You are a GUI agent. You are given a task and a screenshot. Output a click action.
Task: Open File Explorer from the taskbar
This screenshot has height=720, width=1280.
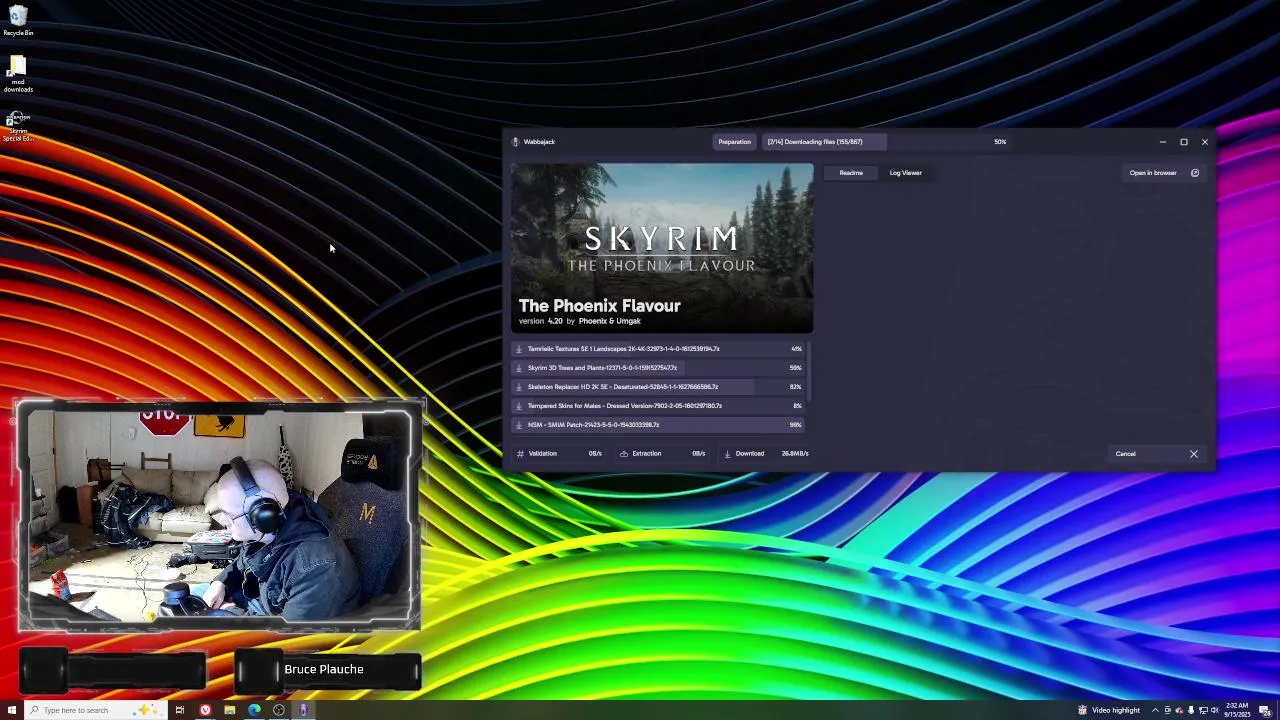(230, 710)
